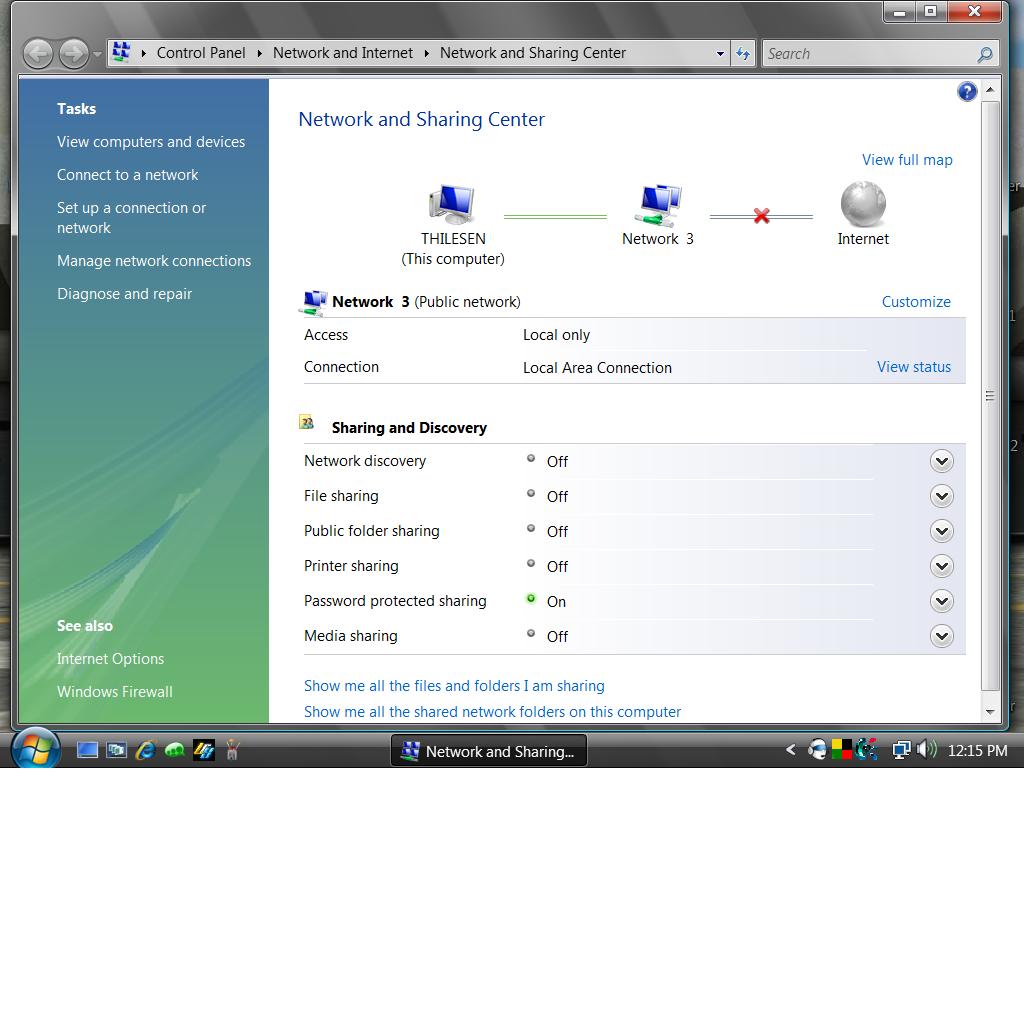Show all shared network folders on this computer
The height and width of the screenshot is (1024, 1024).
click(492, 712)
